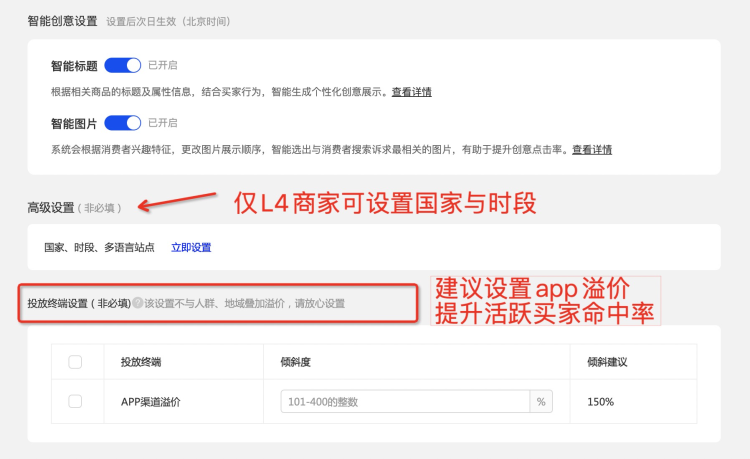Open 查看详情 link for 智能标题
750x459 pixels.
click(411, 92)
